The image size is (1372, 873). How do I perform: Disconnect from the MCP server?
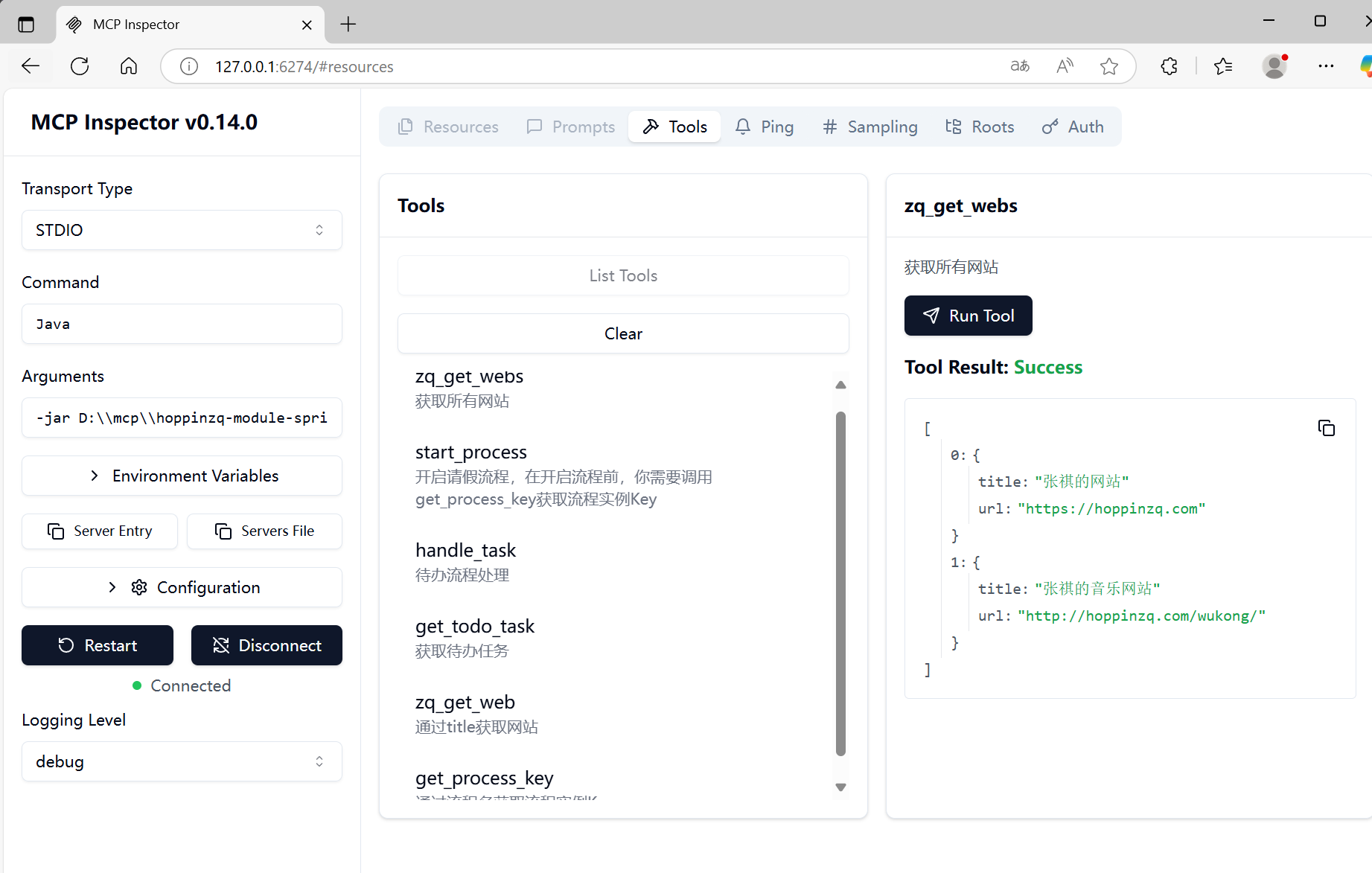(267, 645)
